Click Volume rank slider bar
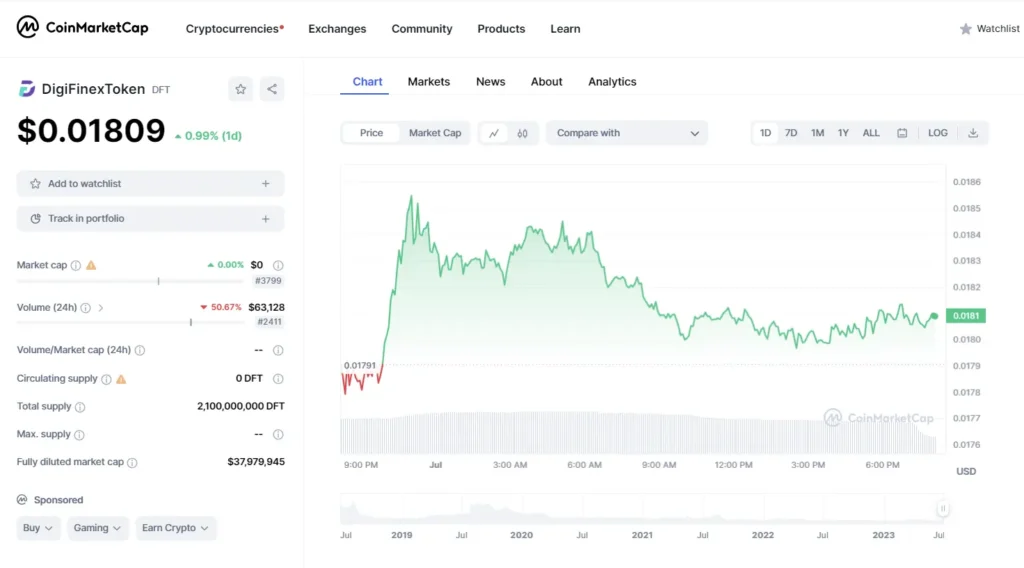 [x=130, y=323]
